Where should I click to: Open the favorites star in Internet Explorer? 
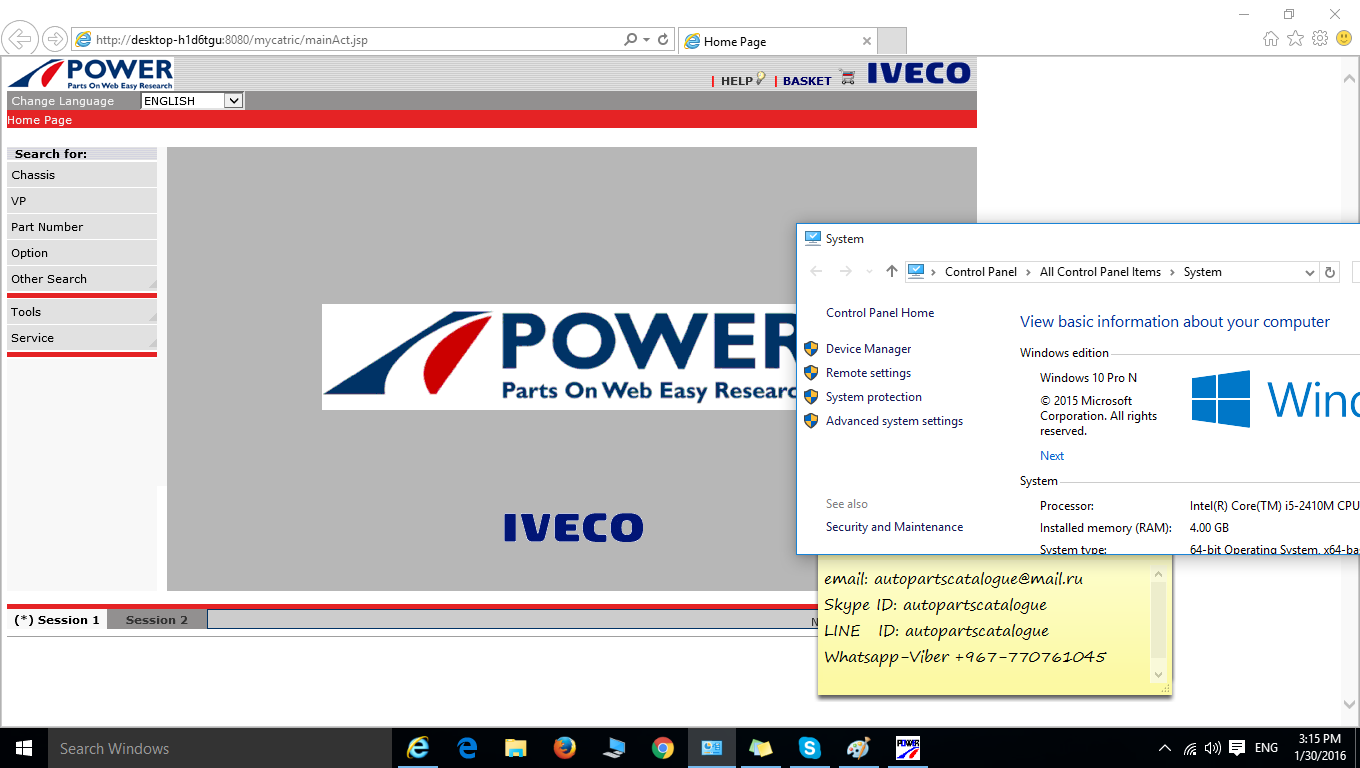point(1295,39)
